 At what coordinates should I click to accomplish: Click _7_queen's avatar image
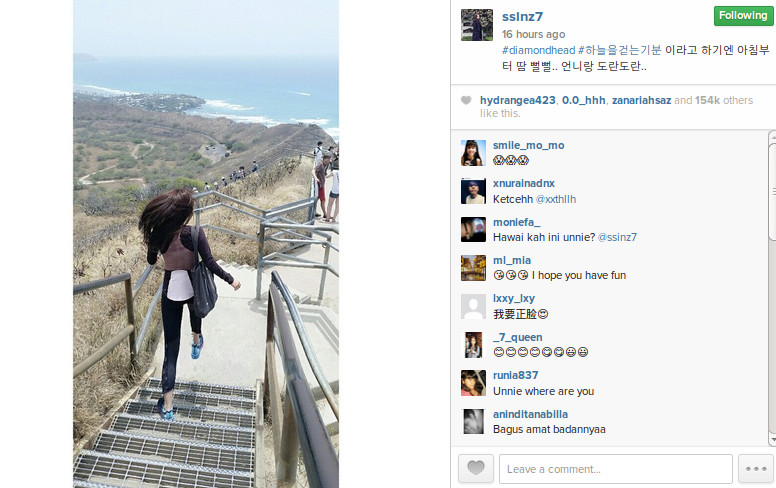tap(473, 344)
